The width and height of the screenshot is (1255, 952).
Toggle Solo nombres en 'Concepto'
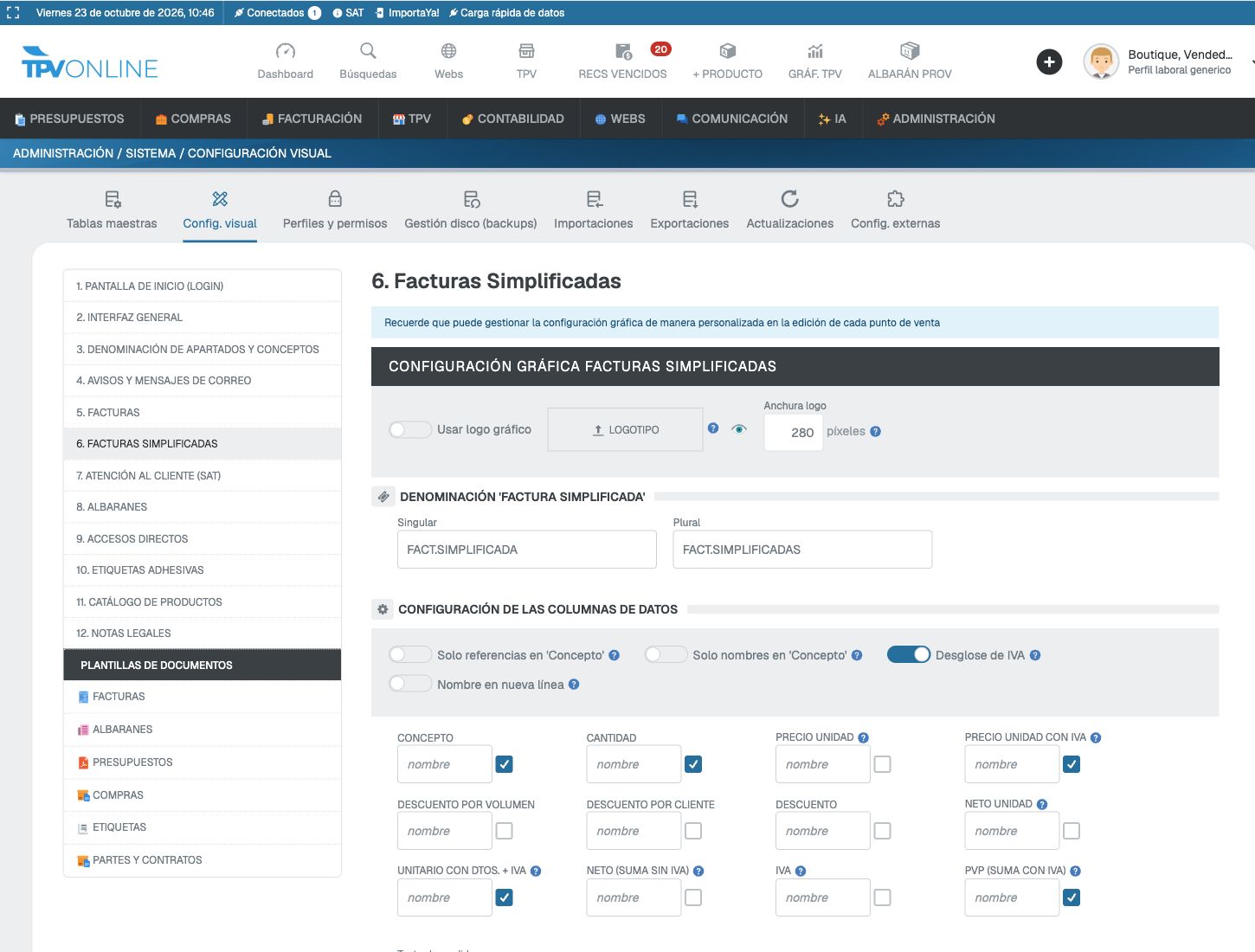(x=666, y=655)
